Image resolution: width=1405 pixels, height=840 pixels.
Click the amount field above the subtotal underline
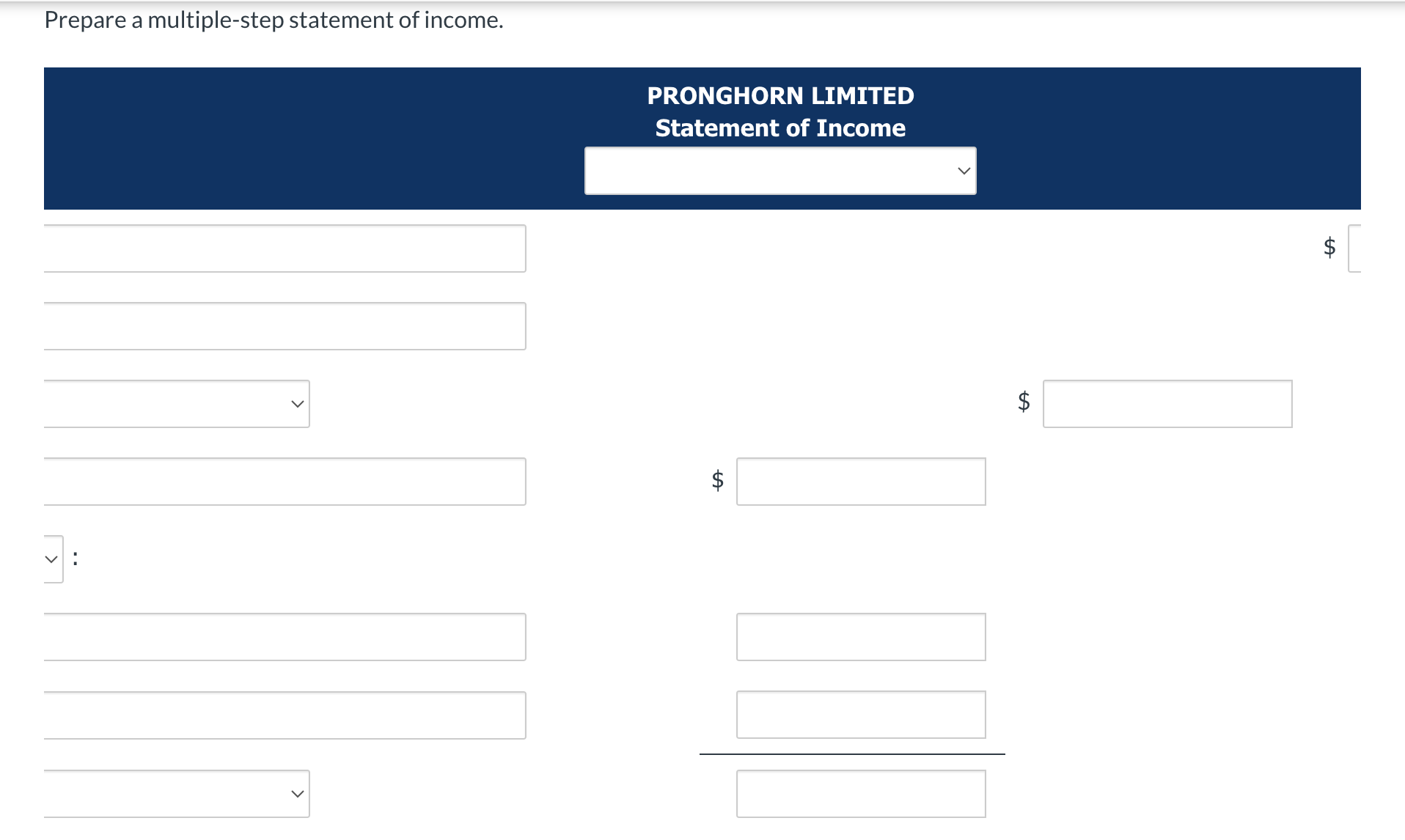(x=861, y=715)
